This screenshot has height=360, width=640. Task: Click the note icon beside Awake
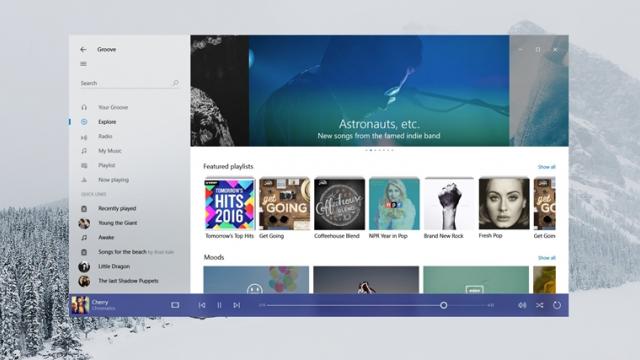[84, 237]
